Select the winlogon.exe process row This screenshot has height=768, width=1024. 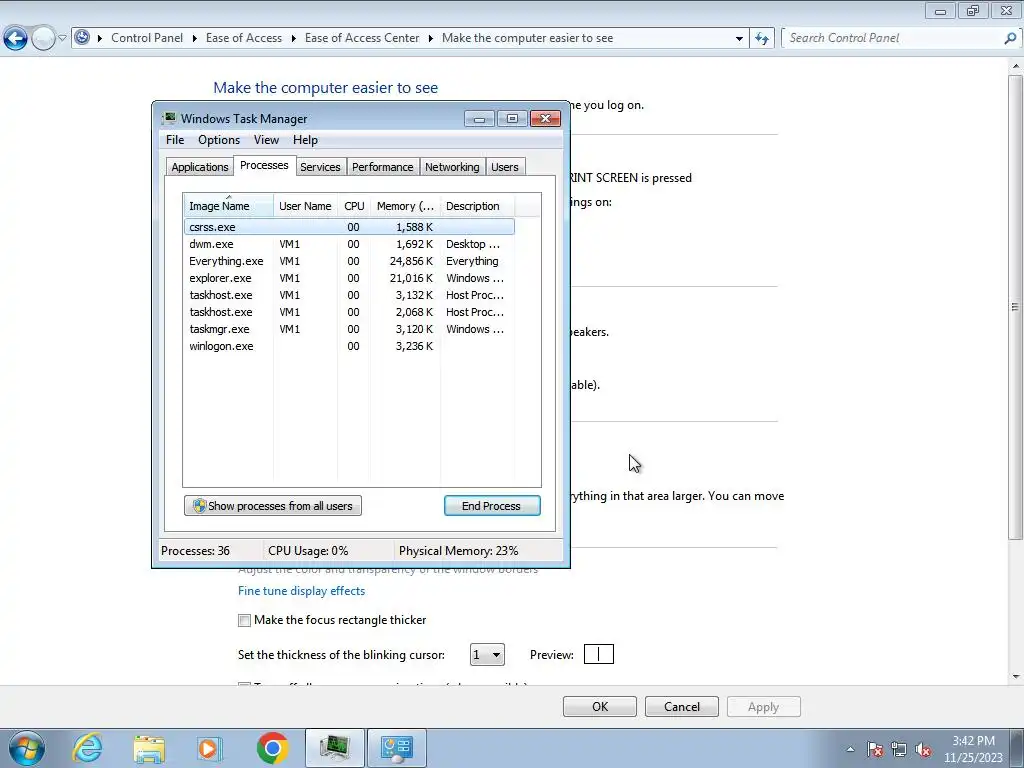pos(349,346)
